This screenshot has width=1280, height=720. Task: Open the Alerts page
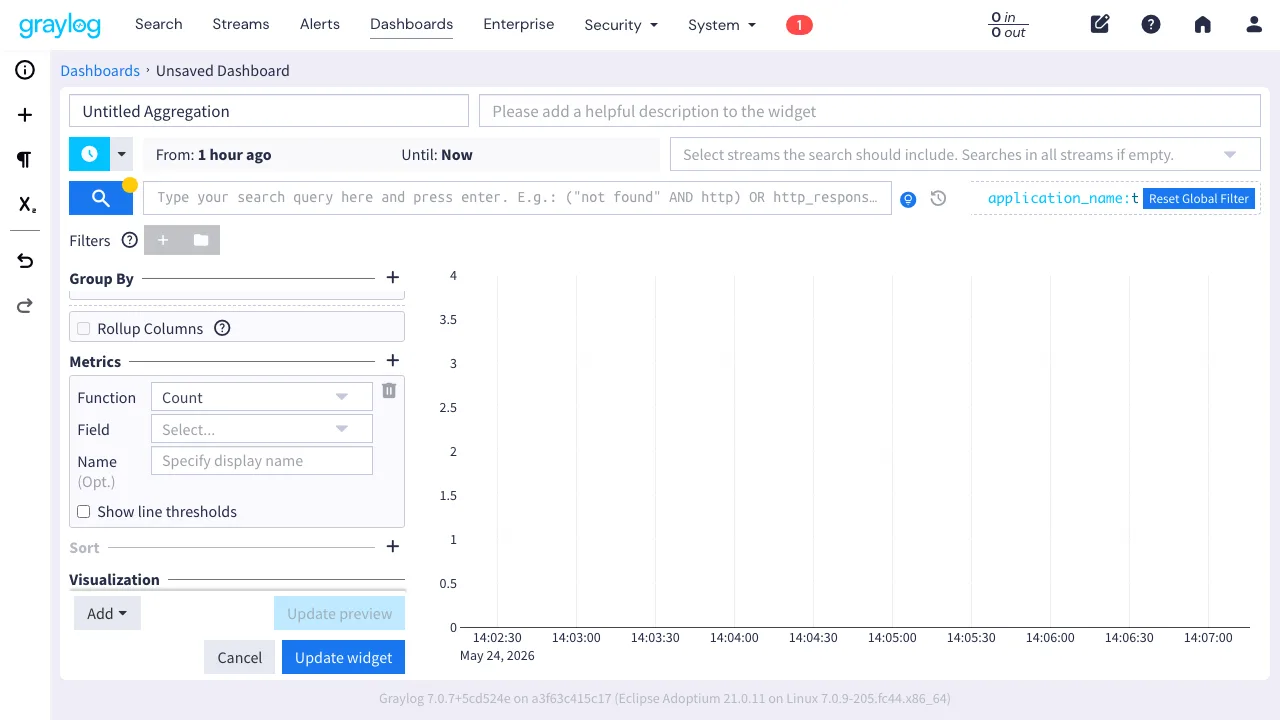[x=320, y=24]
